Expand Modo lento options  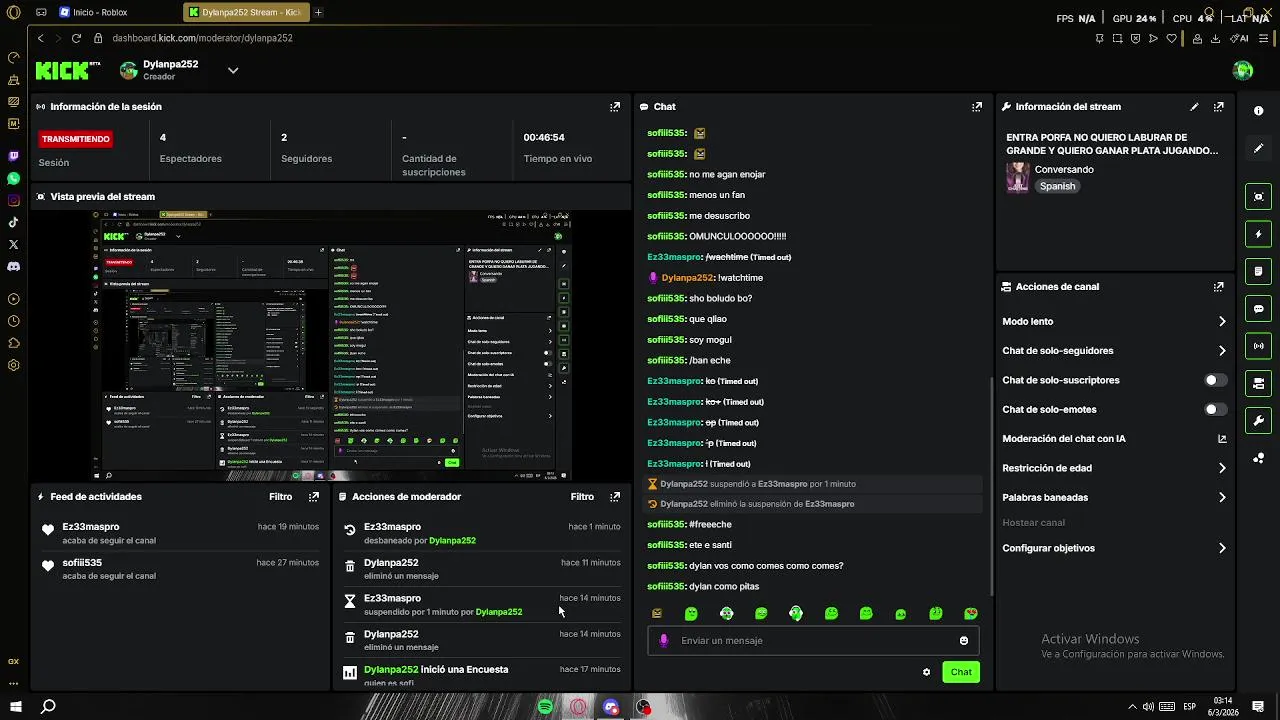[1222, 321]
